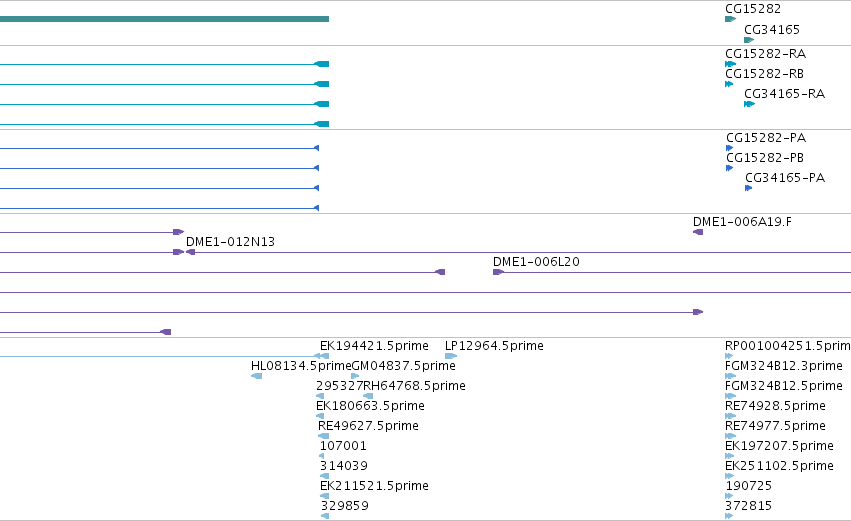Click the RE49627.5prime EST label
The image size is (851, 521).
tap(368, 426)
